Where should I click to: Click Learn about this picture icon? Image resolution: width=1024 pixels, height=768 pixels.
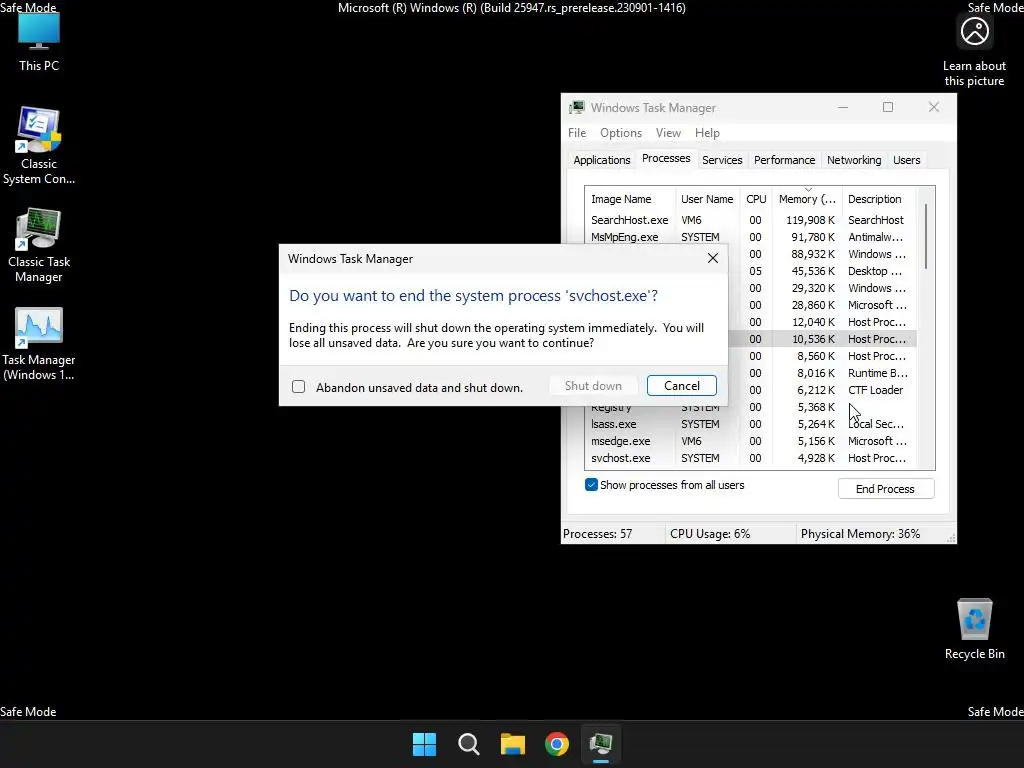(974, 51)
